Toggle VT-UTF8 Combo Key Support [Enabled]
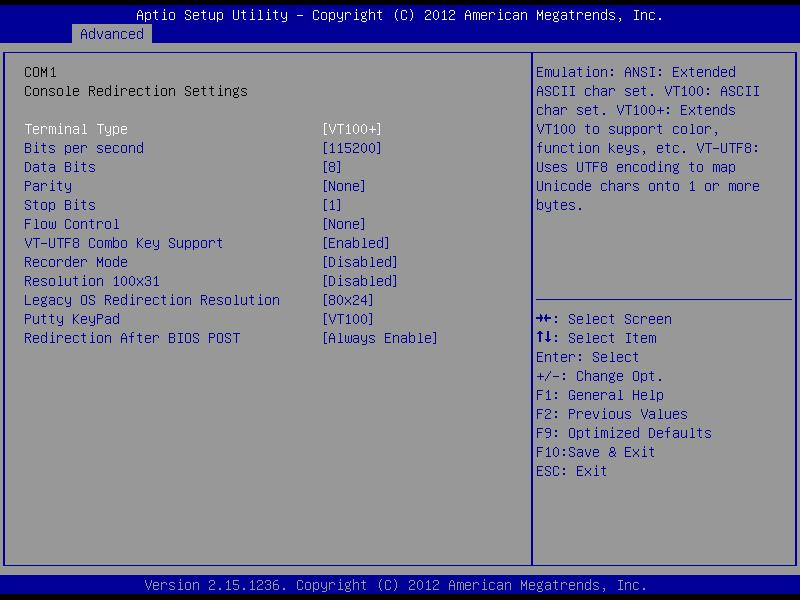Viewport: 800px width, 600px height. [355, 243]
